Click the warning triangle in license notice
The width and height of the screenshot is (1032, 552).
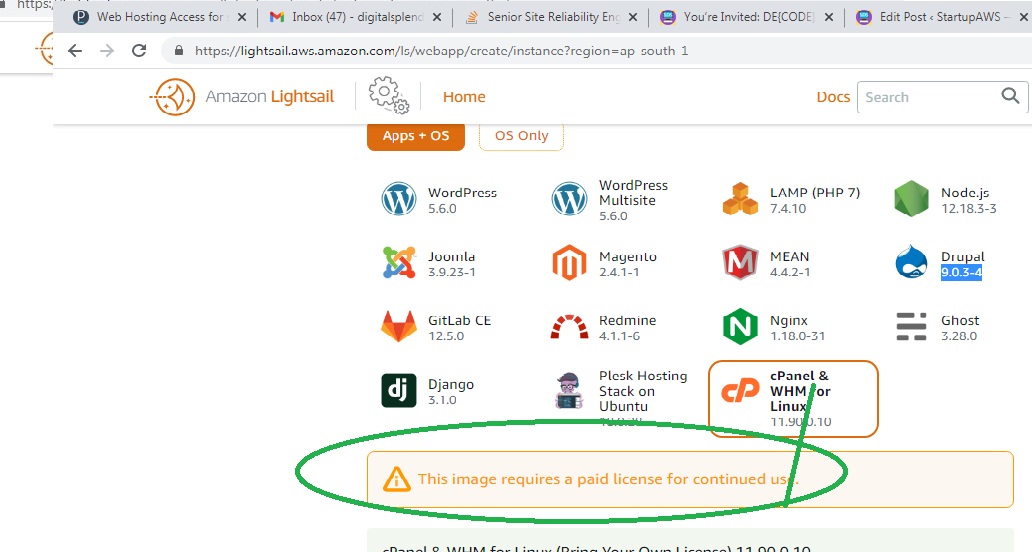(397, 480)
